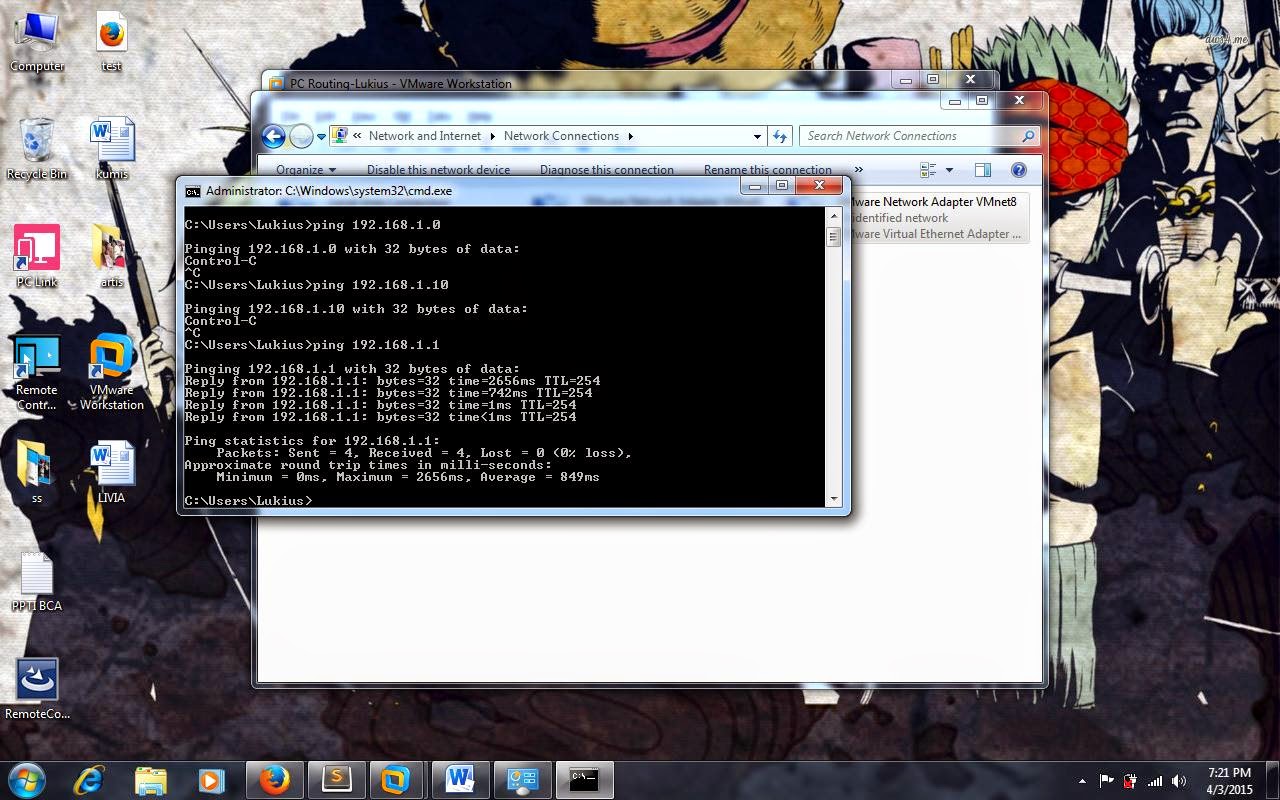Launch the RemoteCo... desktop shortcut
Viewport: 1280px width, 800px height.
coord(37,688)
